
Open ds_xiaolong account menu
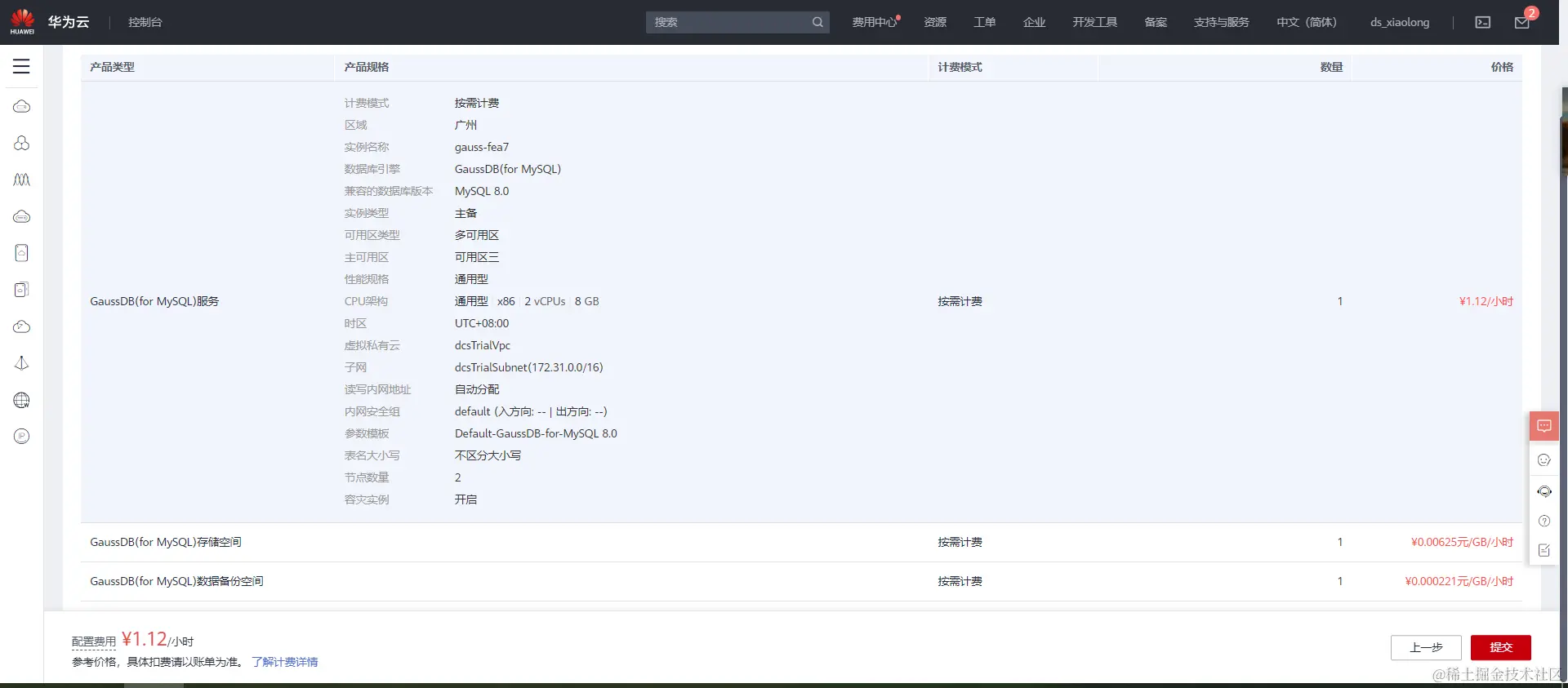point(1400,22)
